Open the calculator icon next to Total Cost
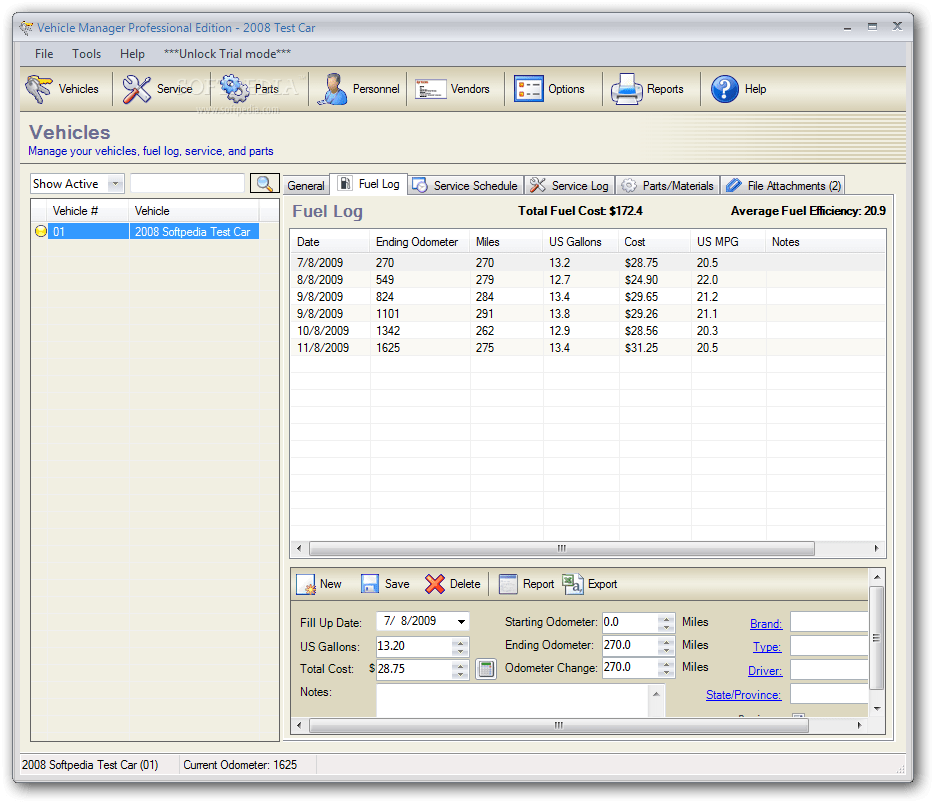 click(486, 668)
